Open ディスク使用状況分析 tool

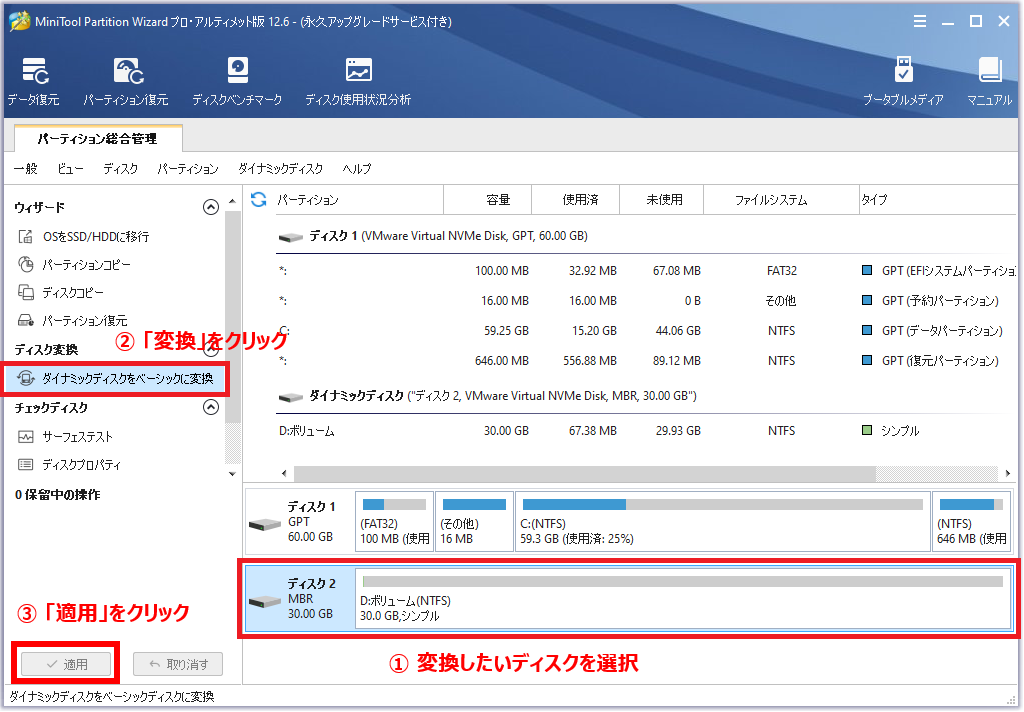click(x=358, y=82)
